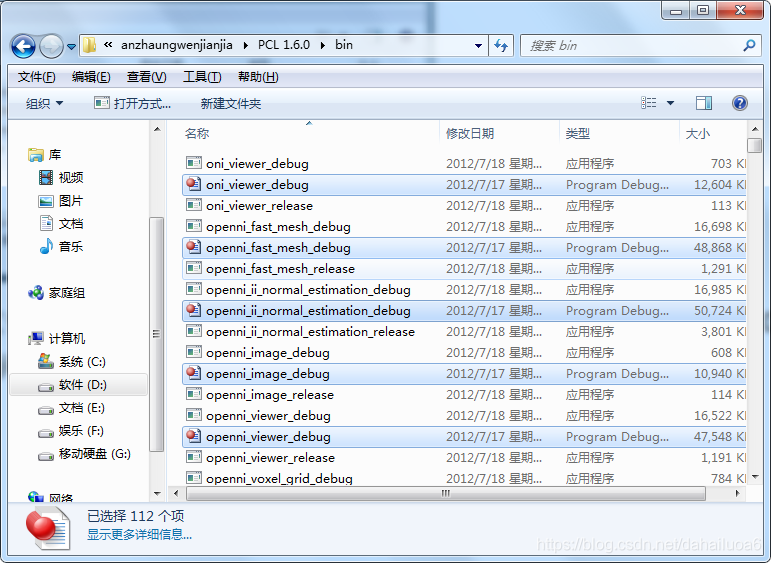
Task: Click the openni_fast_mesh_debug application file icon
Action: tap(194, 226)
